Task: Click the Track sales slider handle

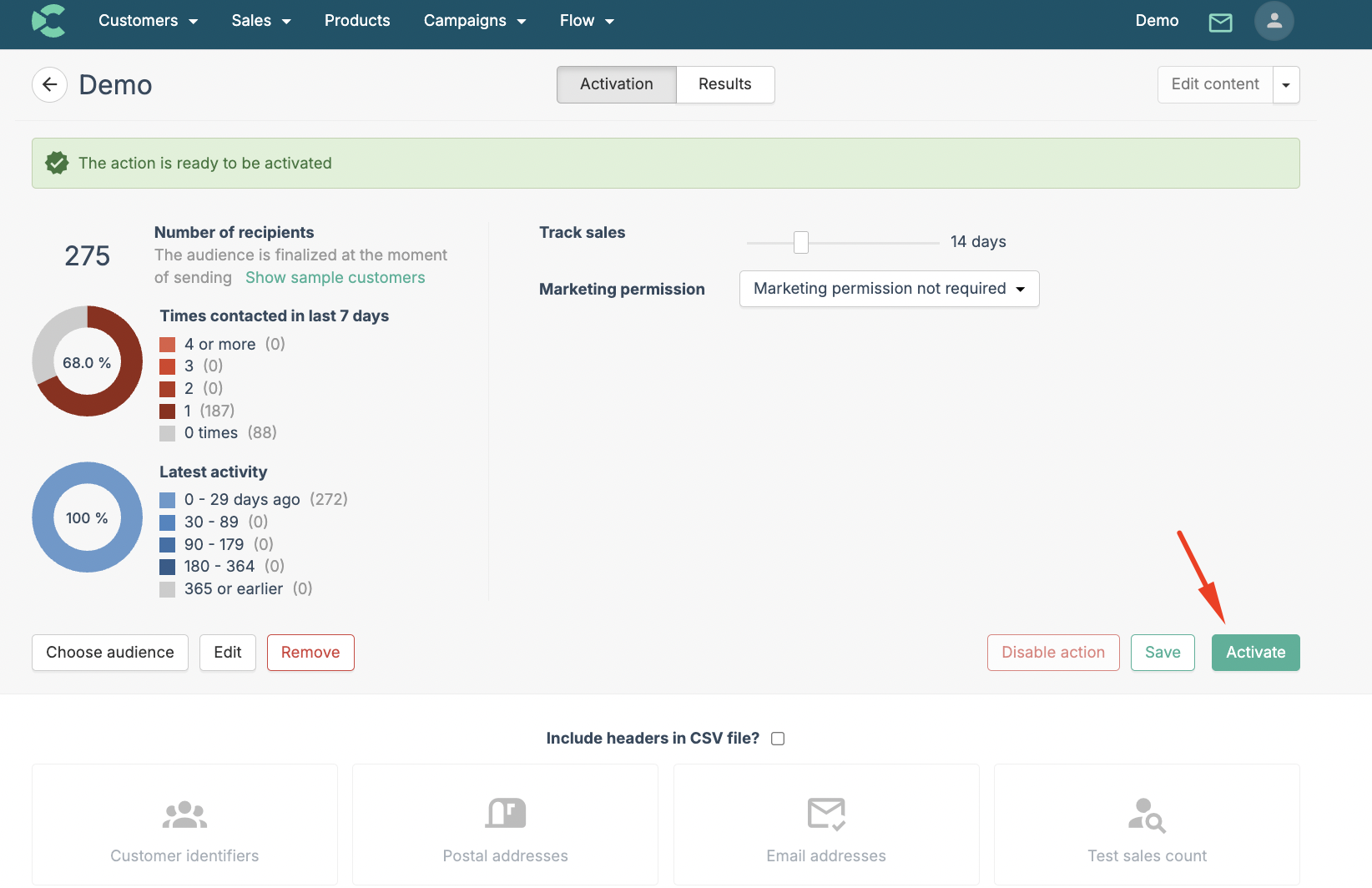Action: click(801, 243)
